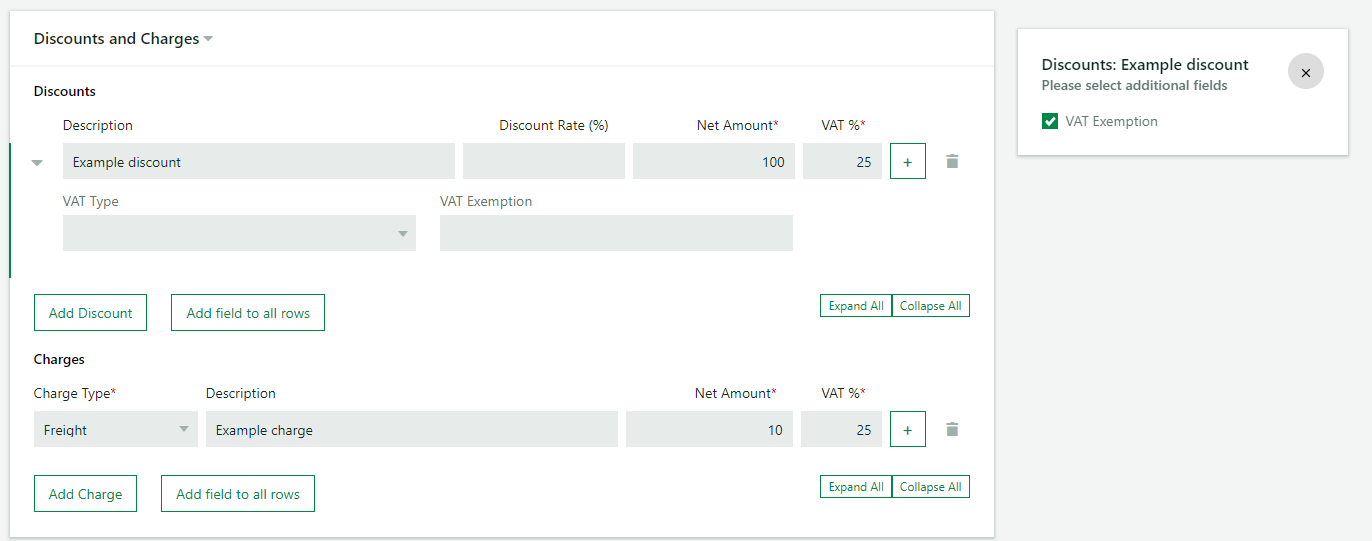Uncheck the VAT Exemption checkbox
Viewport: 1372px width, 541px height.
(1050, 121)
